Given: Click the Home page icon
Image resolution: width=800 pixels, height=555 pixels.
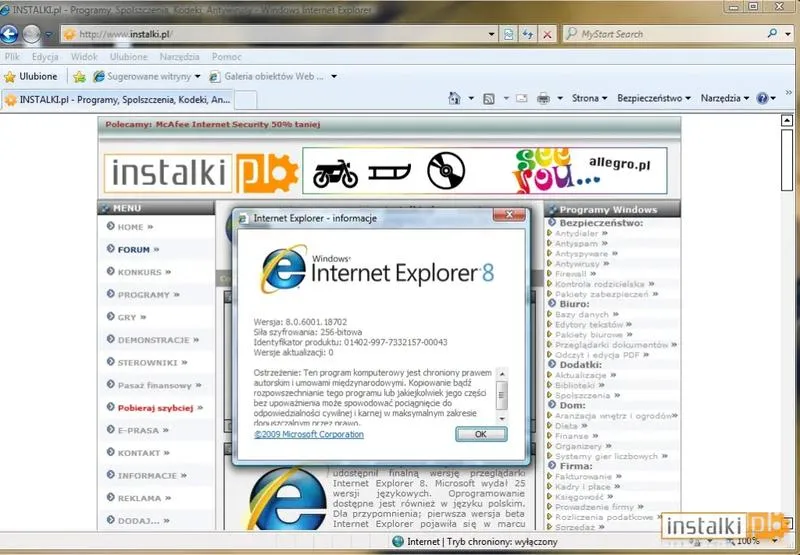Looking at the screenshot, I should (454, 98).
